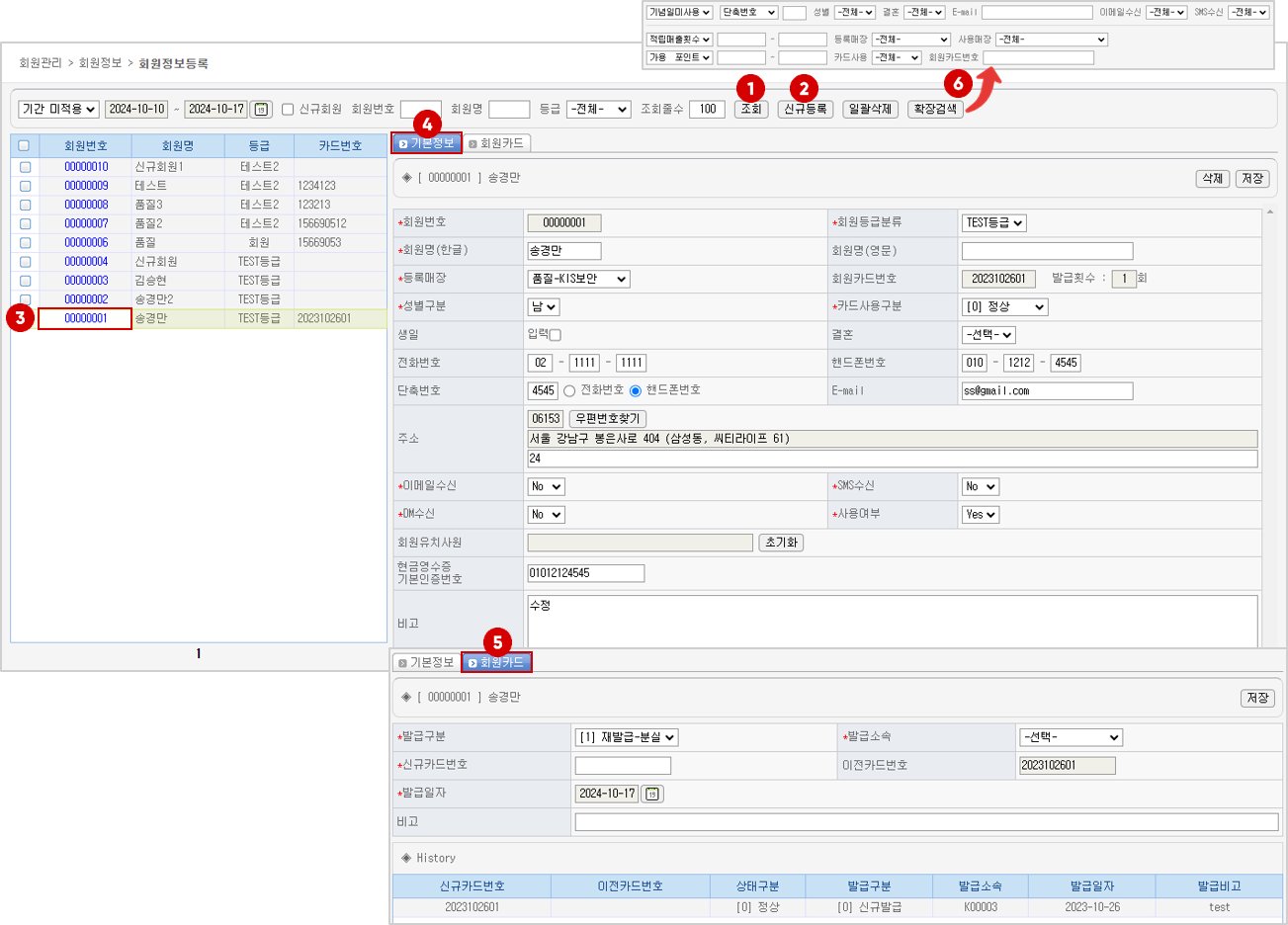The image size is (1288, 925).
Task: Click the 우편번호찾기 postal code search button
Action: [608, 419]
